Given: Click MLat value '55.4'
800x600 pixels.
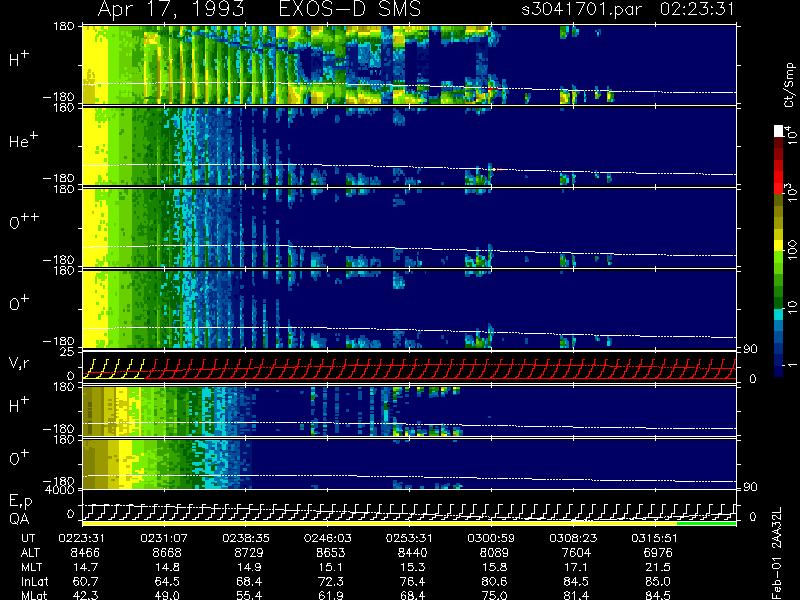Looking at the screenshot, I should pyautogui.click(x=249, y=595).
